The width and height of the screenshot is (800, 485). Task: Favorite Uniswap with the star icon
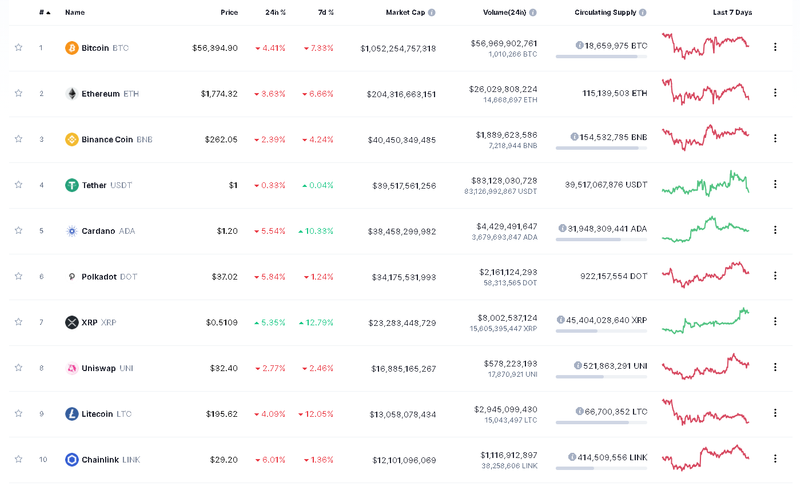click(18, 368)
